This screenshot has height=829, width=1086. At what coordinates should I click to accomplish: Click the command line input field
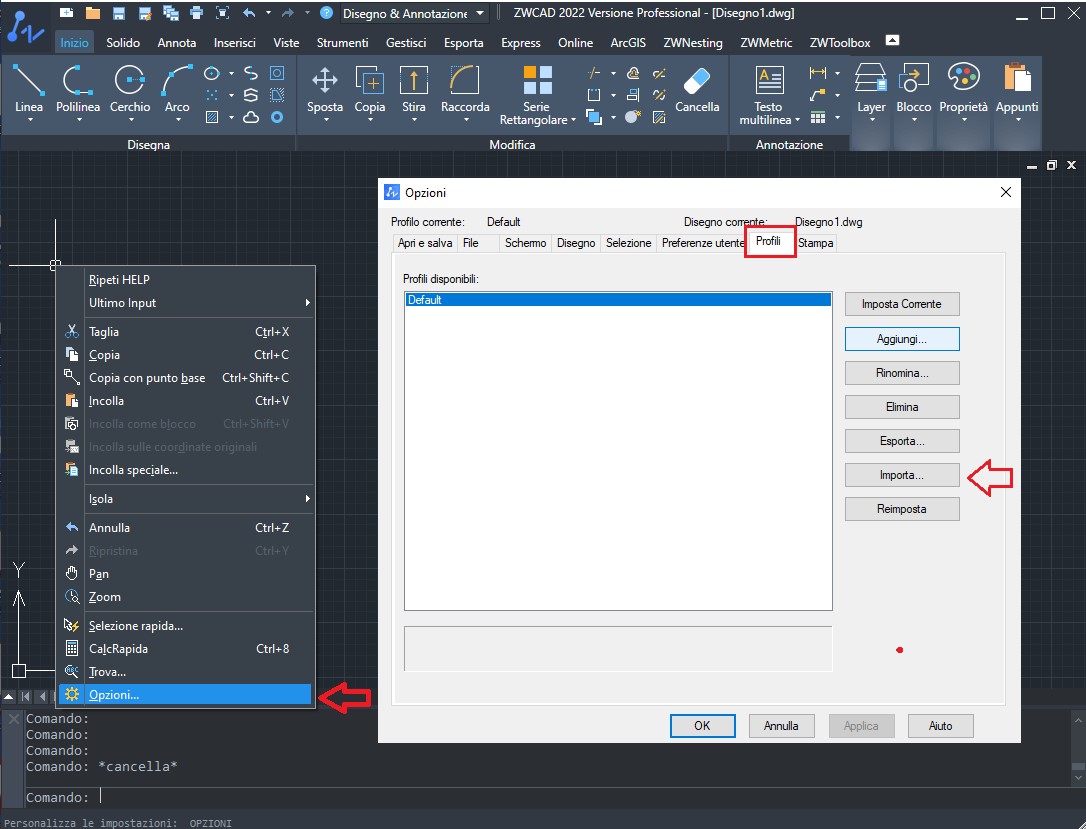(x=547, y=797)
